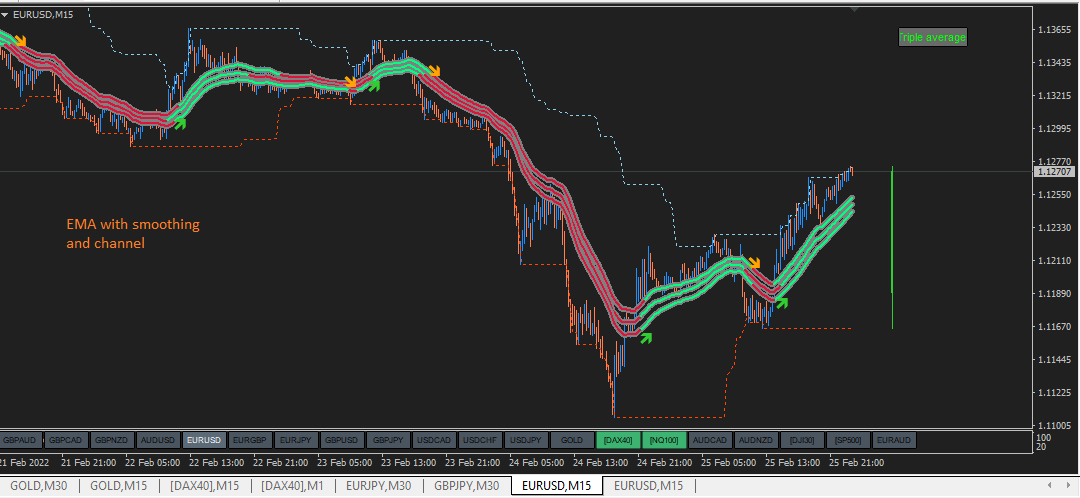
Task: Select the USDJPY symbol button
Action: tap(526, 440)
